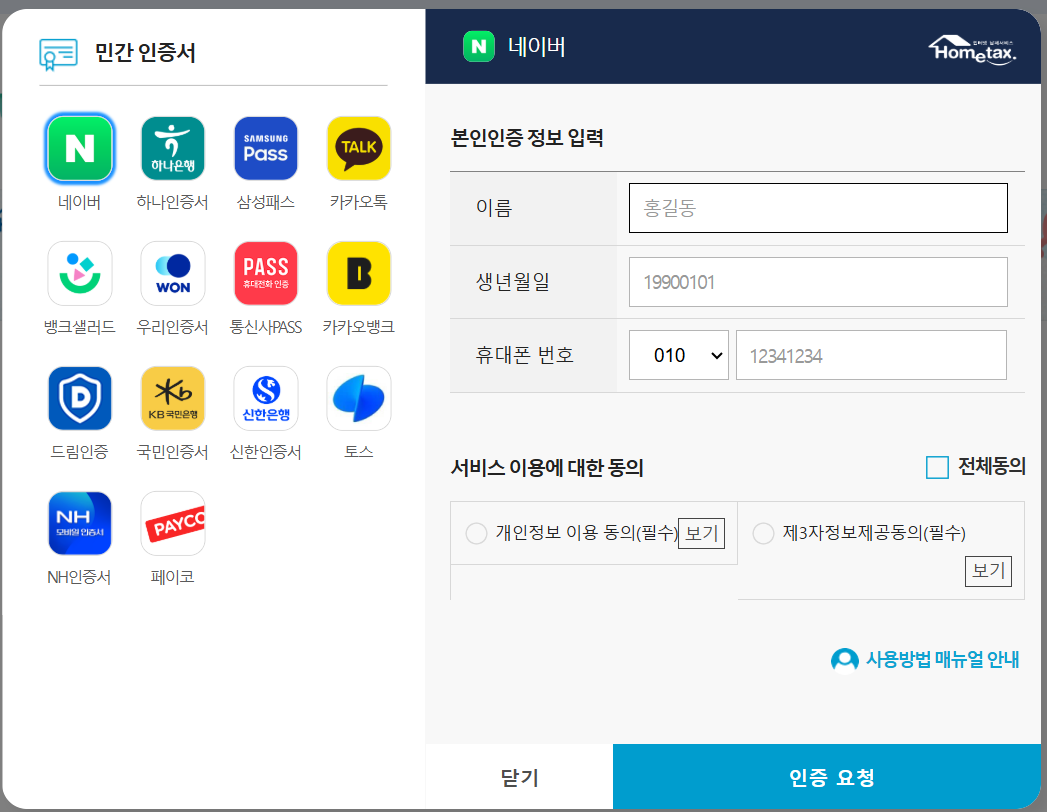Select the Naver certificate icon
The height and width of the screenshot is (812, 1047).
coord(79,148)
